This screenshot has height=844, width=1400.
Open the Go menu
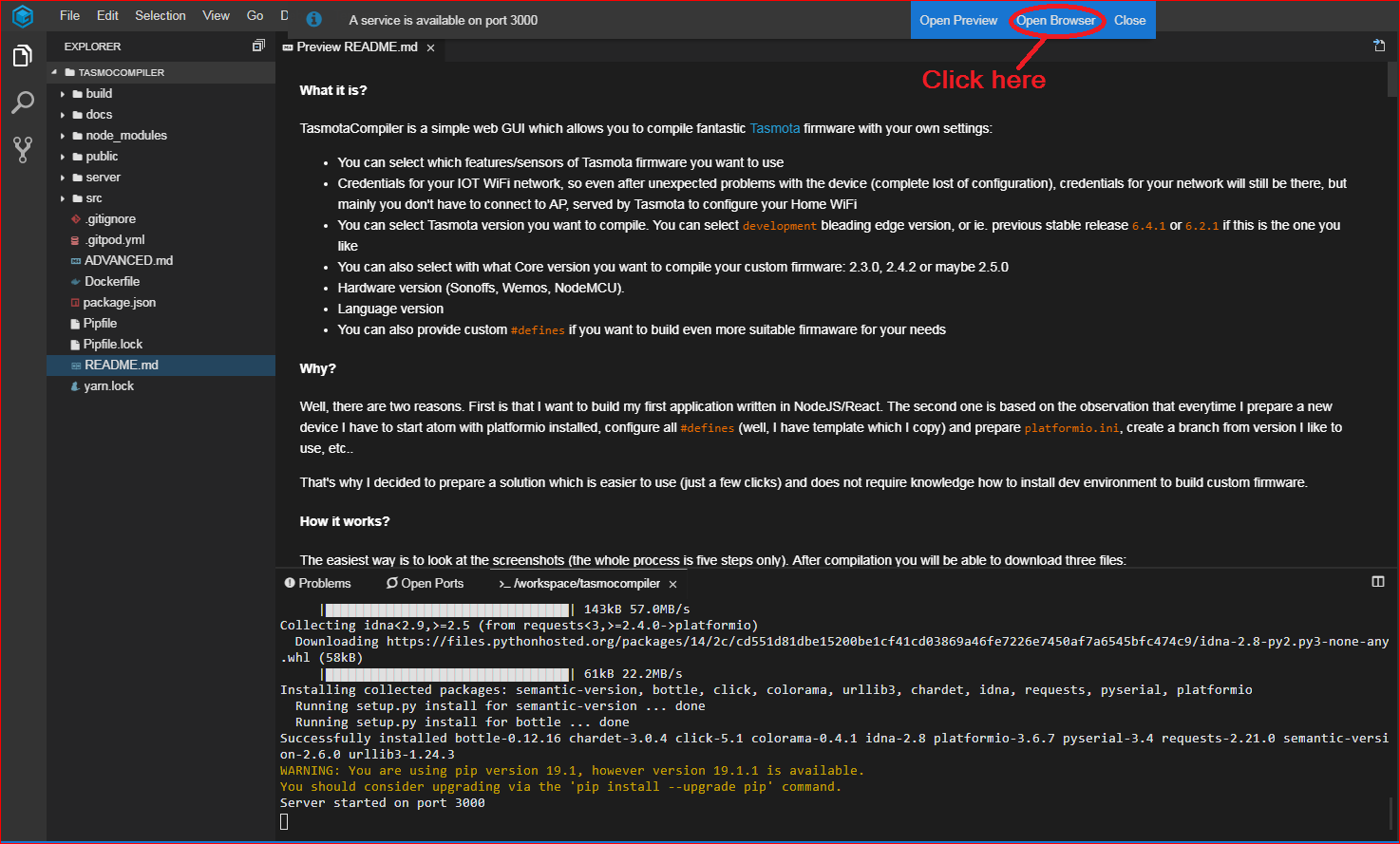click(x=255, y=15)
